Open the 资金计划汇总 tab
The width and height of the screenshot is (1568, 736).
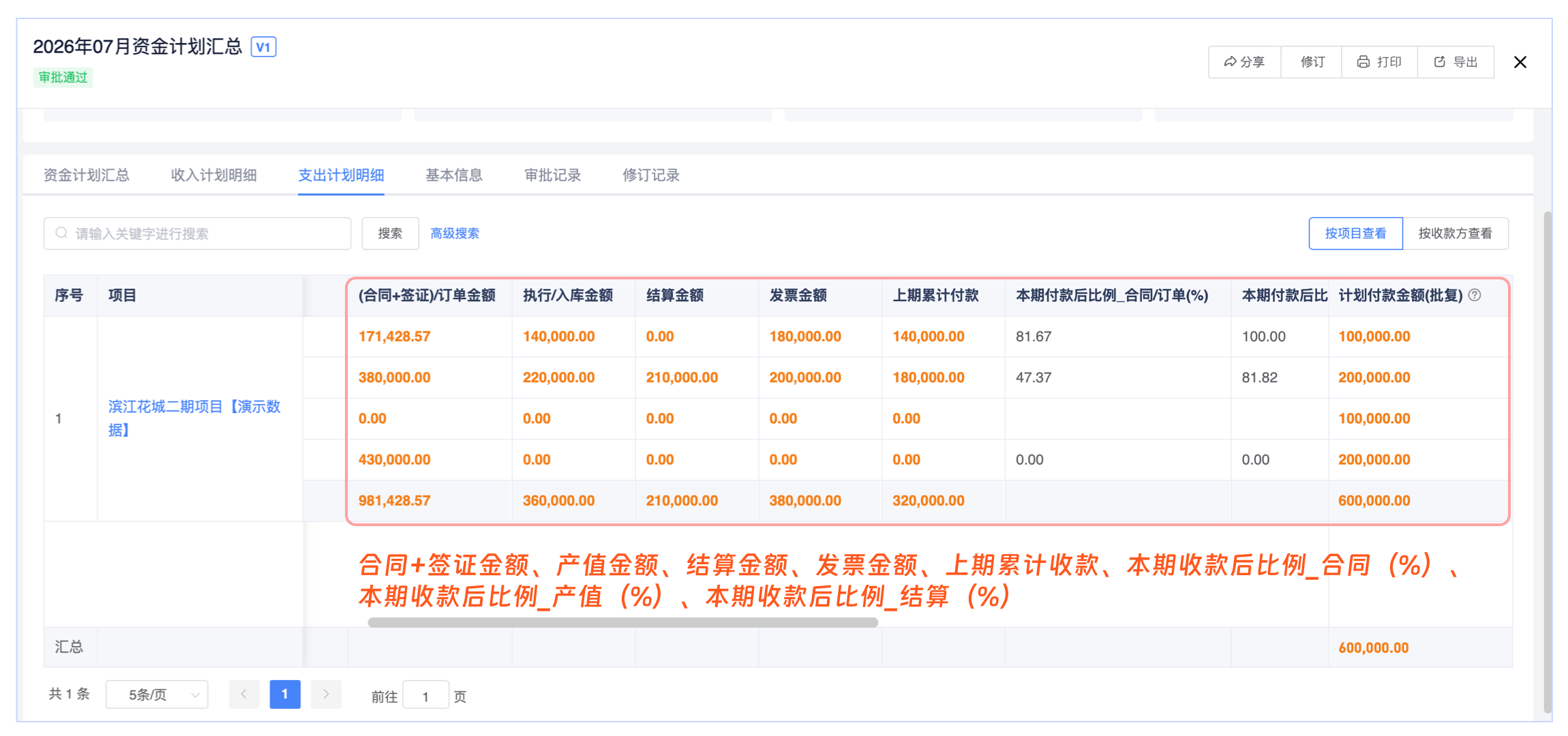pyautogui.click(x=87, y=175)
